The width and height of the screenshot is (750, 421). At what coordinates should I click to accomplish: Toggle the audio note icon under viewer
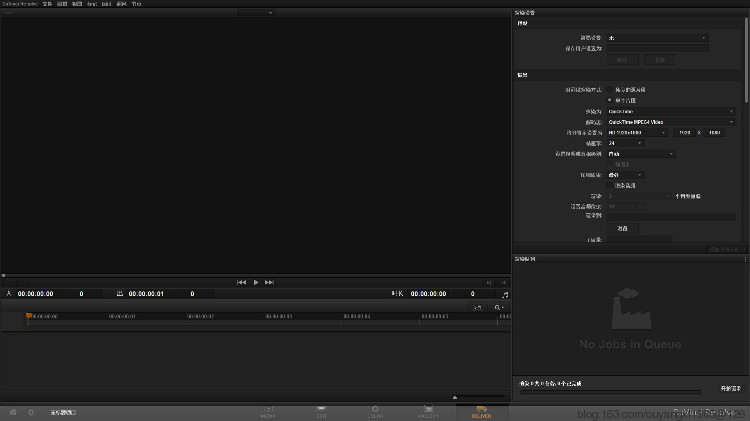click(505, 295)
